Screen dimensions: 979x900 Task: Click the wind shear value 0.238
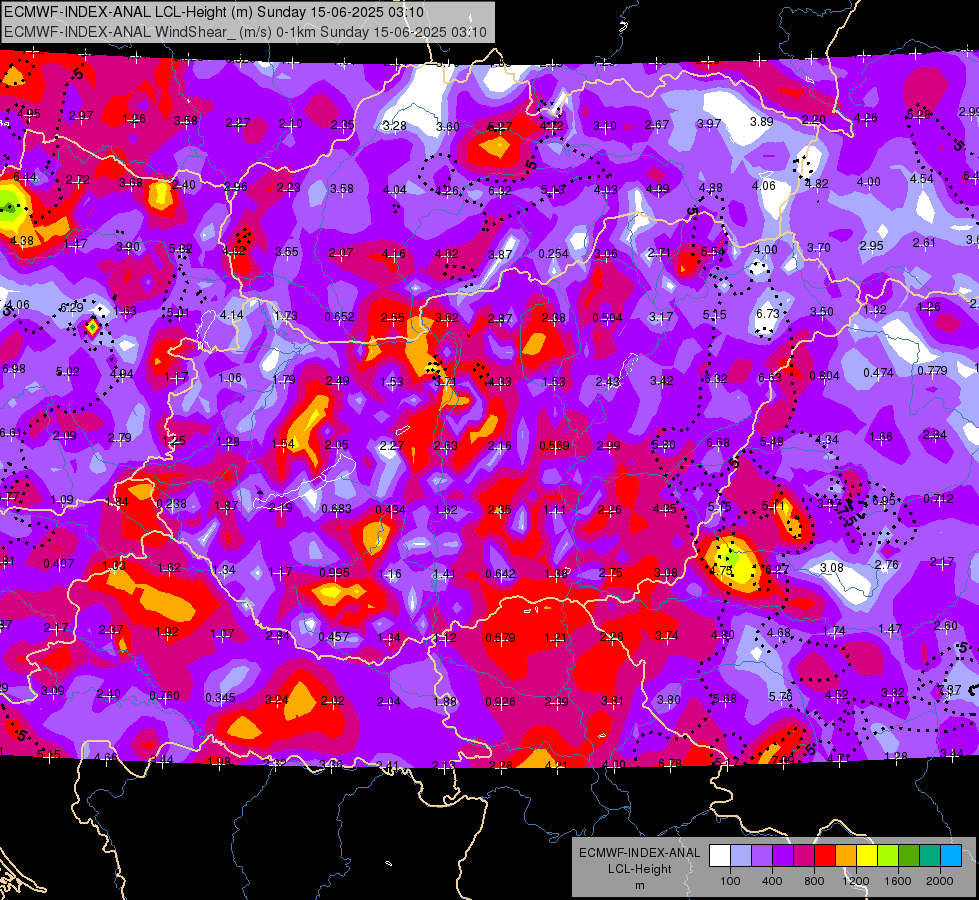[171, 503]
